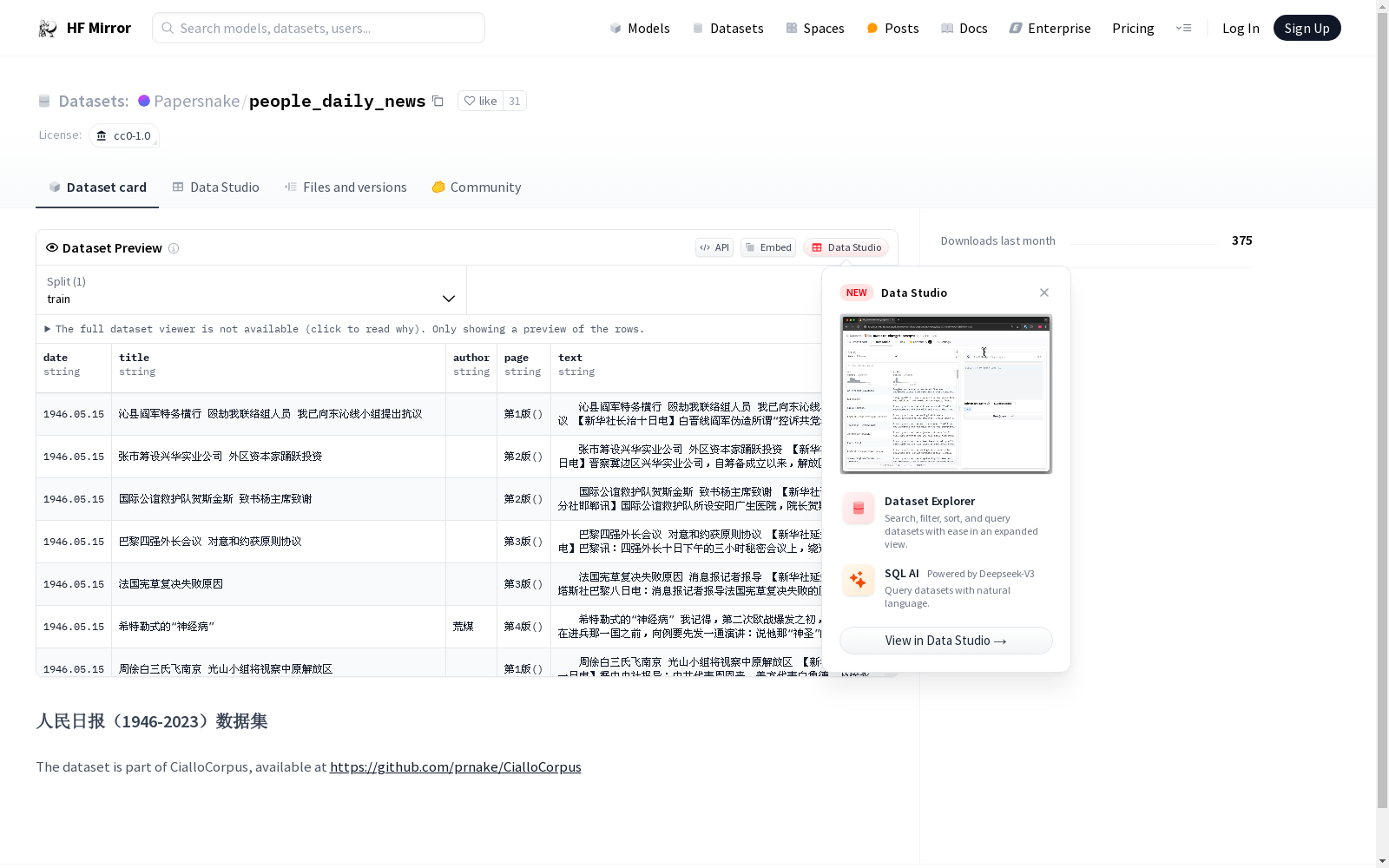Screen dimensions: 1389x868
Task: Click the HF Mirror logo icon
Action: coord(48,29)
